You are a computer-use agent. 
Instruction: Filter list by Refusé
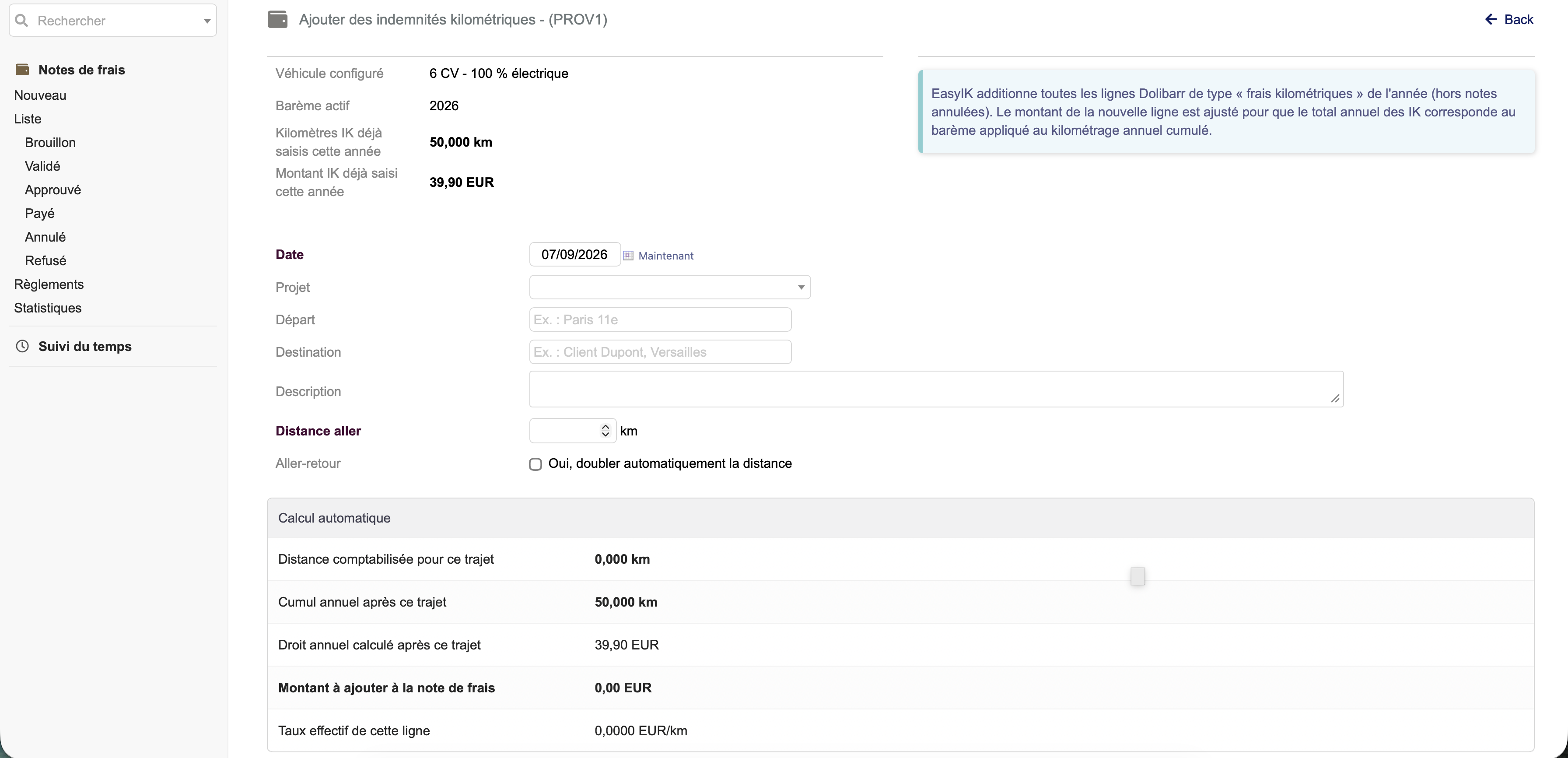click(45, 260)
